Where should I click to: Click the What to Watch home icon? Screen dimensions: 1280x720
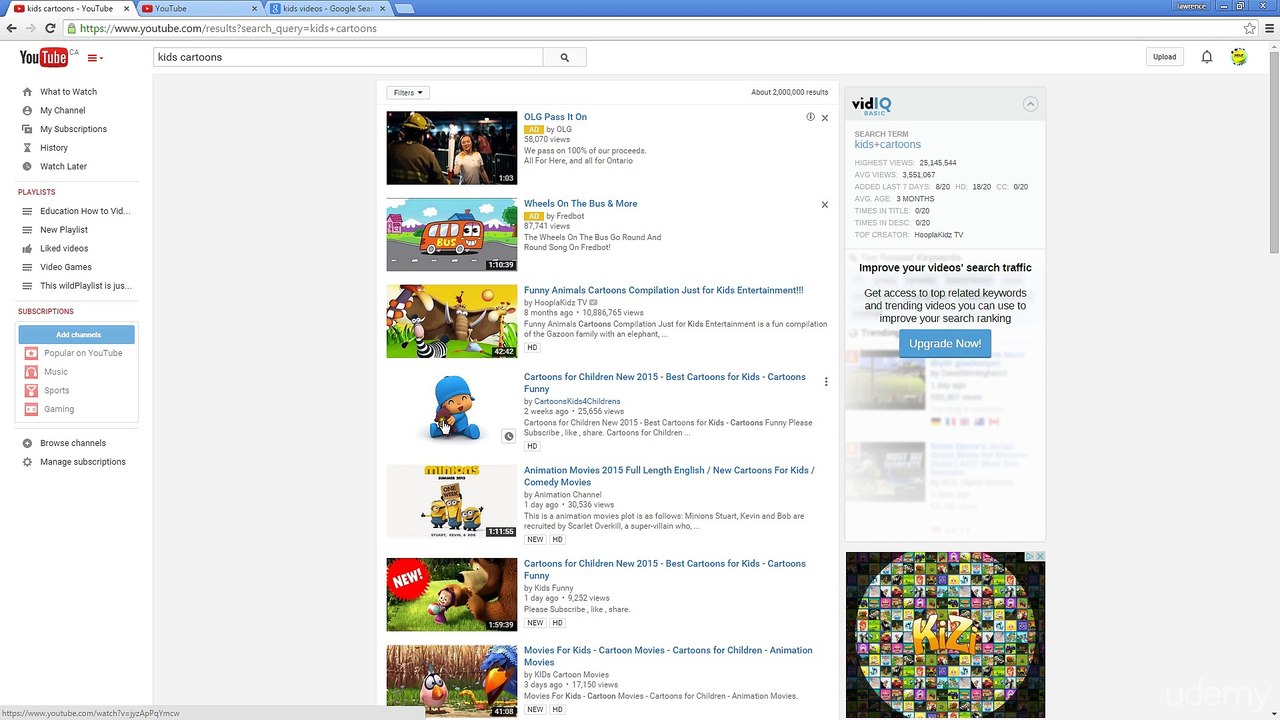click(x=27, y=92)
